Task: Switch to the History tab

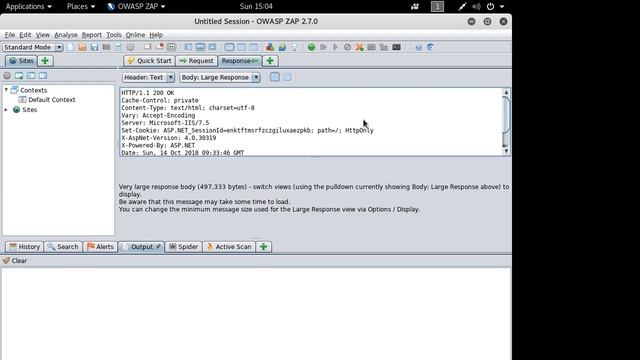Action: [24, 247]
